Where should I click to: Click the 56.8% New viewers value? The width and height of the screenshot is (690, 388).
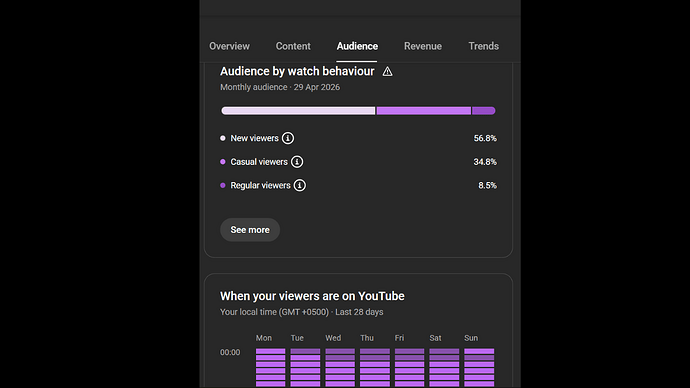pos(485,138)
